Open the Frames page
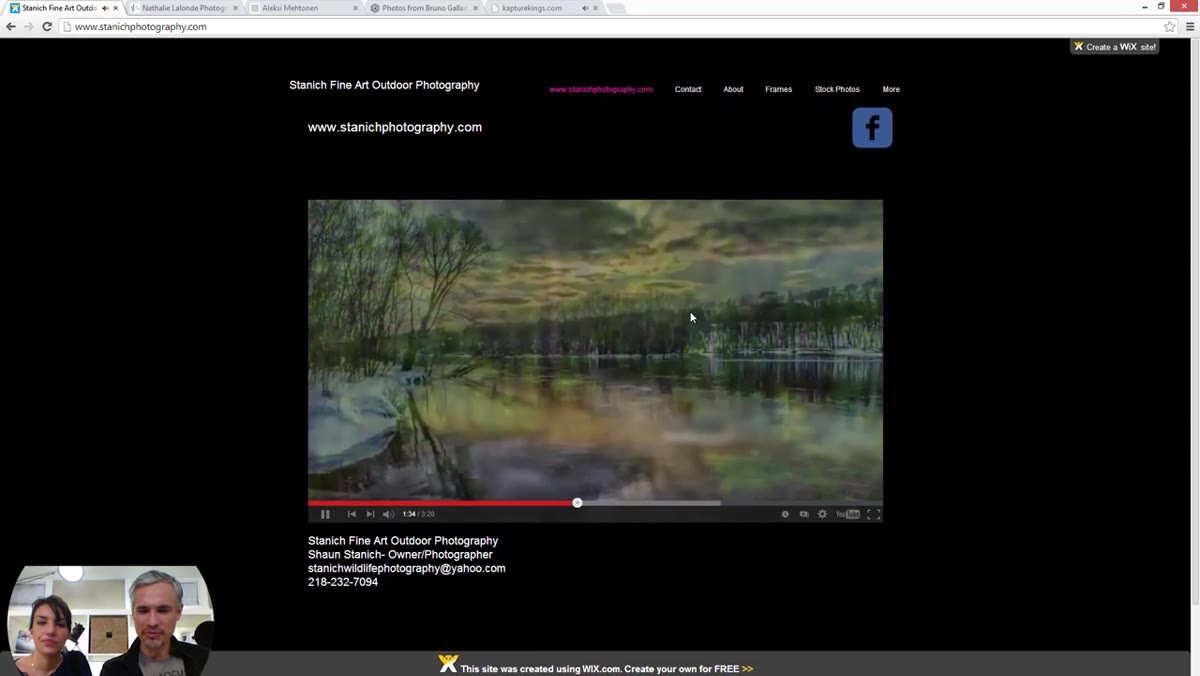Viewport: 1200px width, 676px height. 778,89
